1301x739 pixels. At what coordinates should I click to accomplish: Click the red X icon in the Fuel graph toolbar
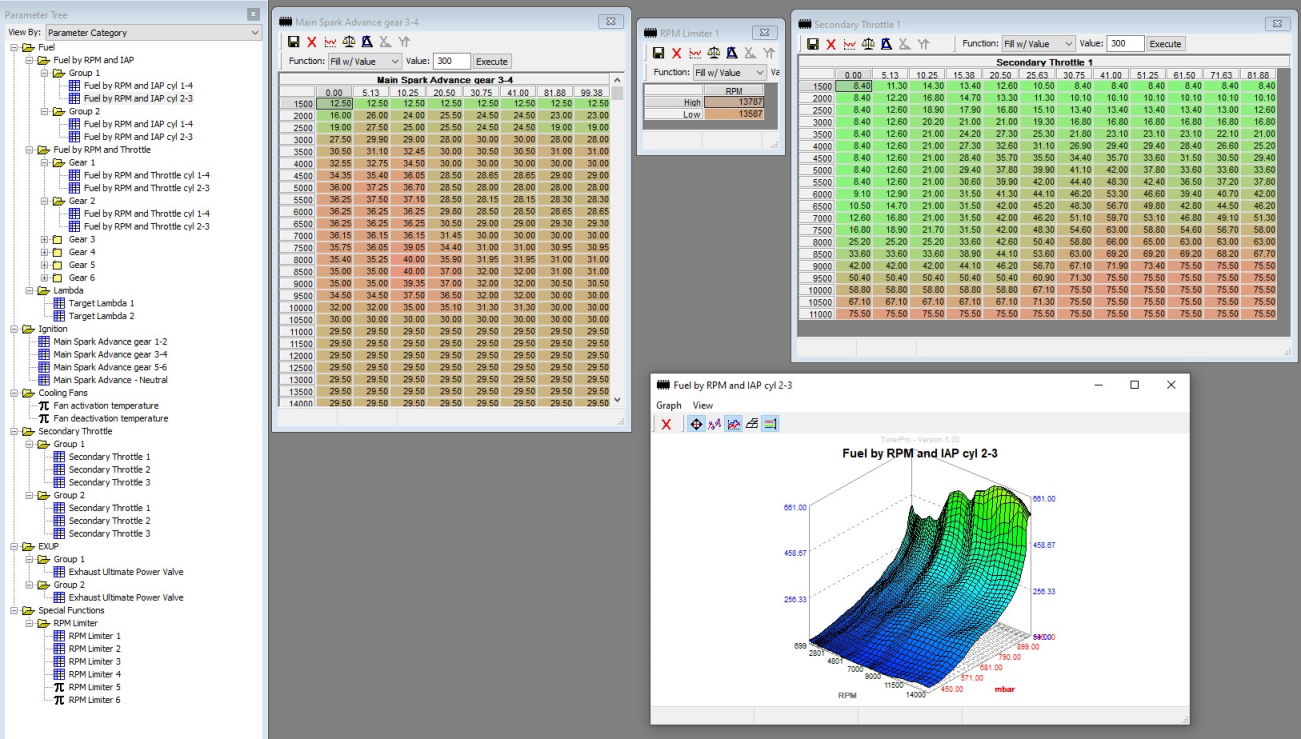[x=666, y=424]
